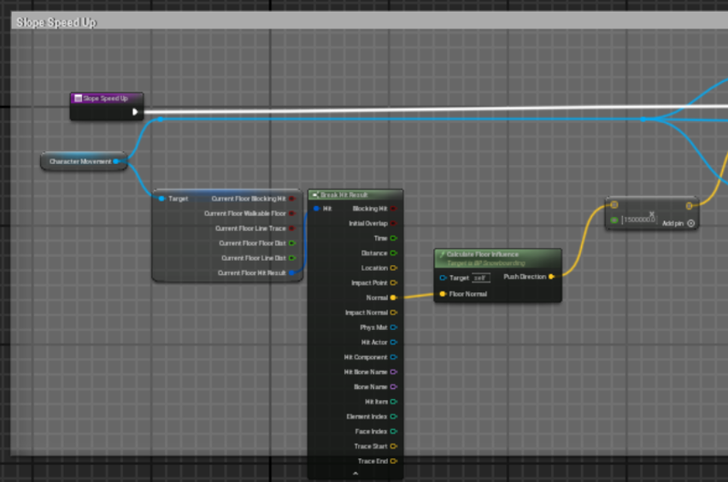728x482 pixels.
Task: Click the Hit Item output pin
Action: [x=393, y=402]
